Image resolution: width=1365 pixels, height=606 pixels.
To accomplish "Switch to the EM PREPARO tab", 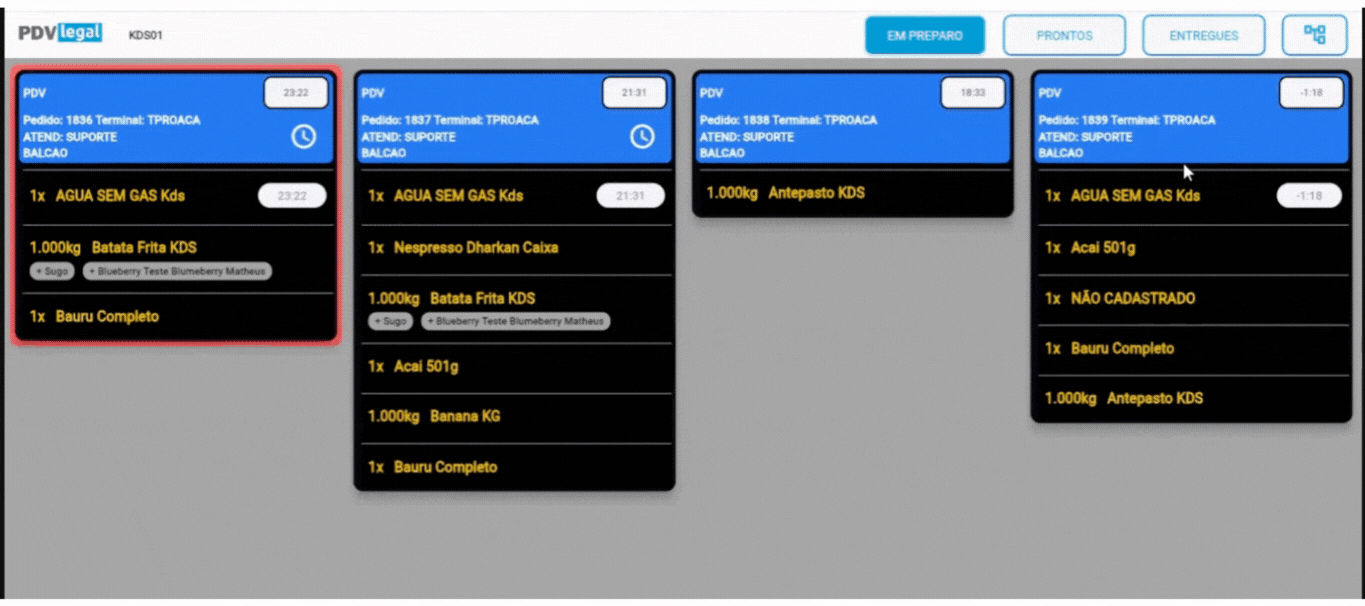I will coord(924,35).
